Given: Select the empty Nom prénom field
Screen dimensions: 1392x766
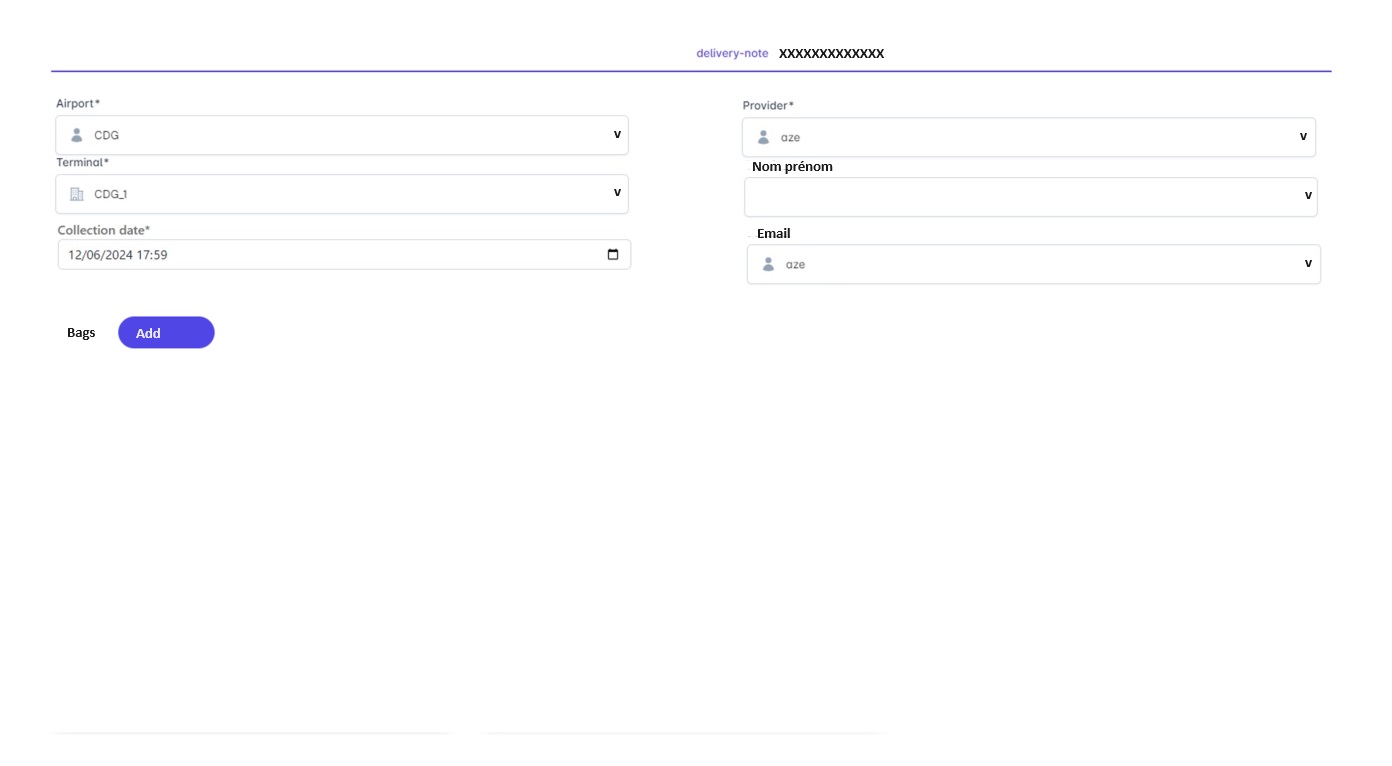Looking at the screenshot, I should (1020, 197).
